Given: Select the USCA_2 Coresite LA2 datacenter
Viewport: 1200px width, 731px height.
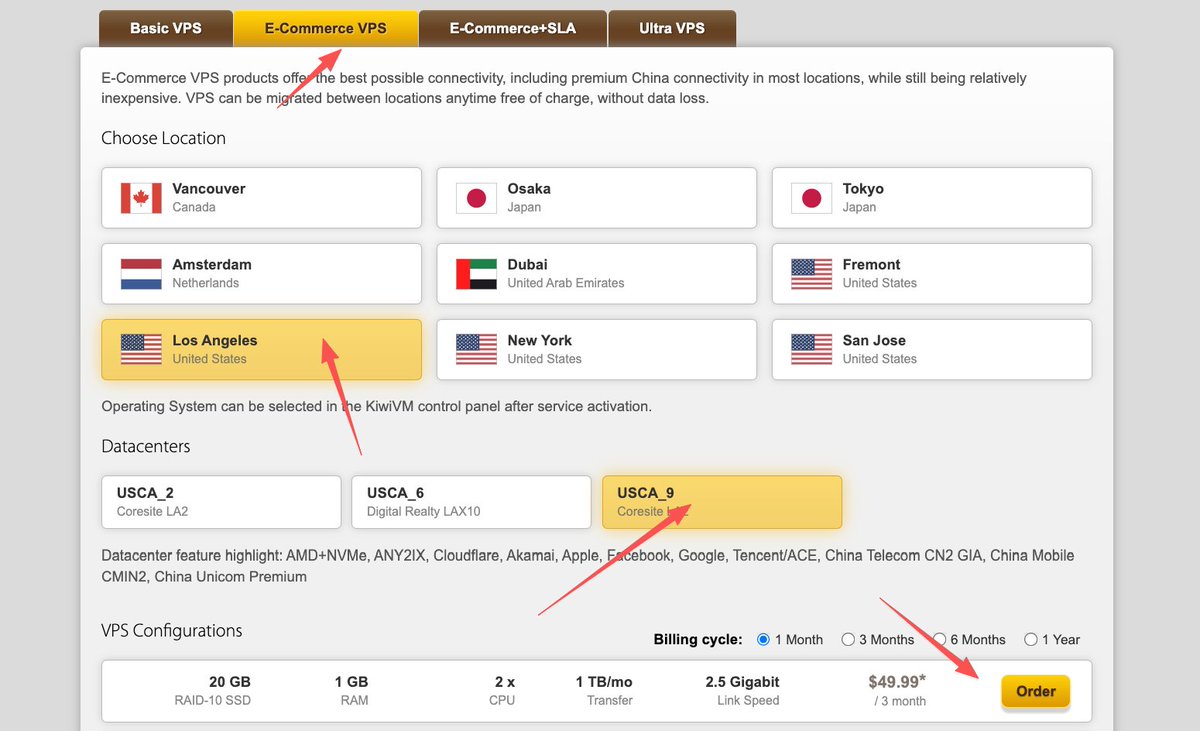Looking at the screenshot, I should (221, 502).
